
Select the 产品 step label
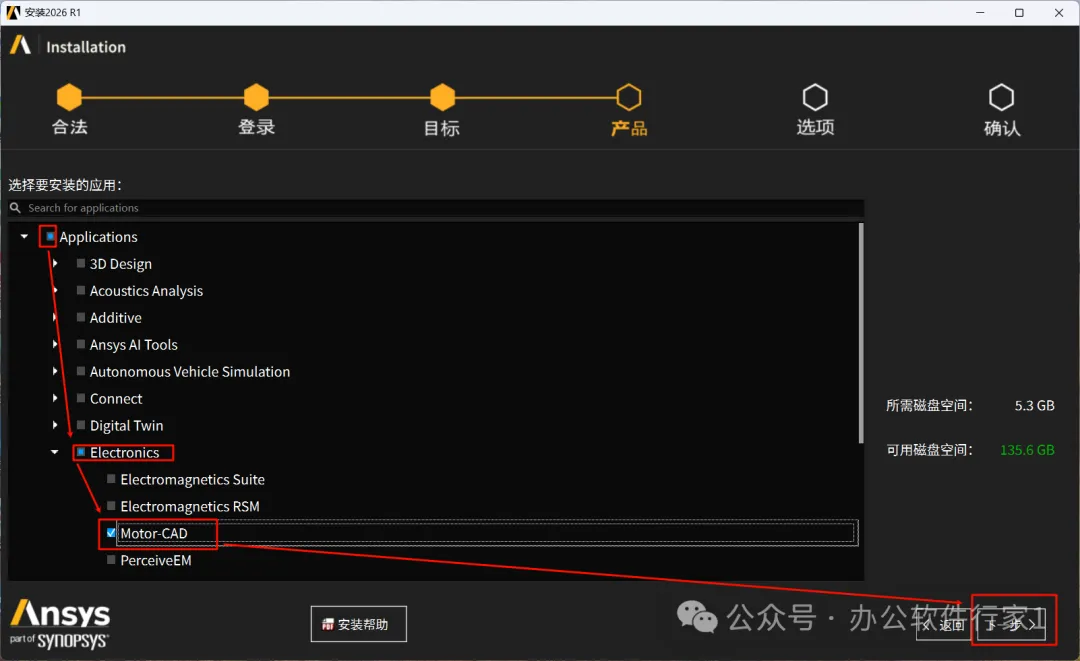pos(629,128)
